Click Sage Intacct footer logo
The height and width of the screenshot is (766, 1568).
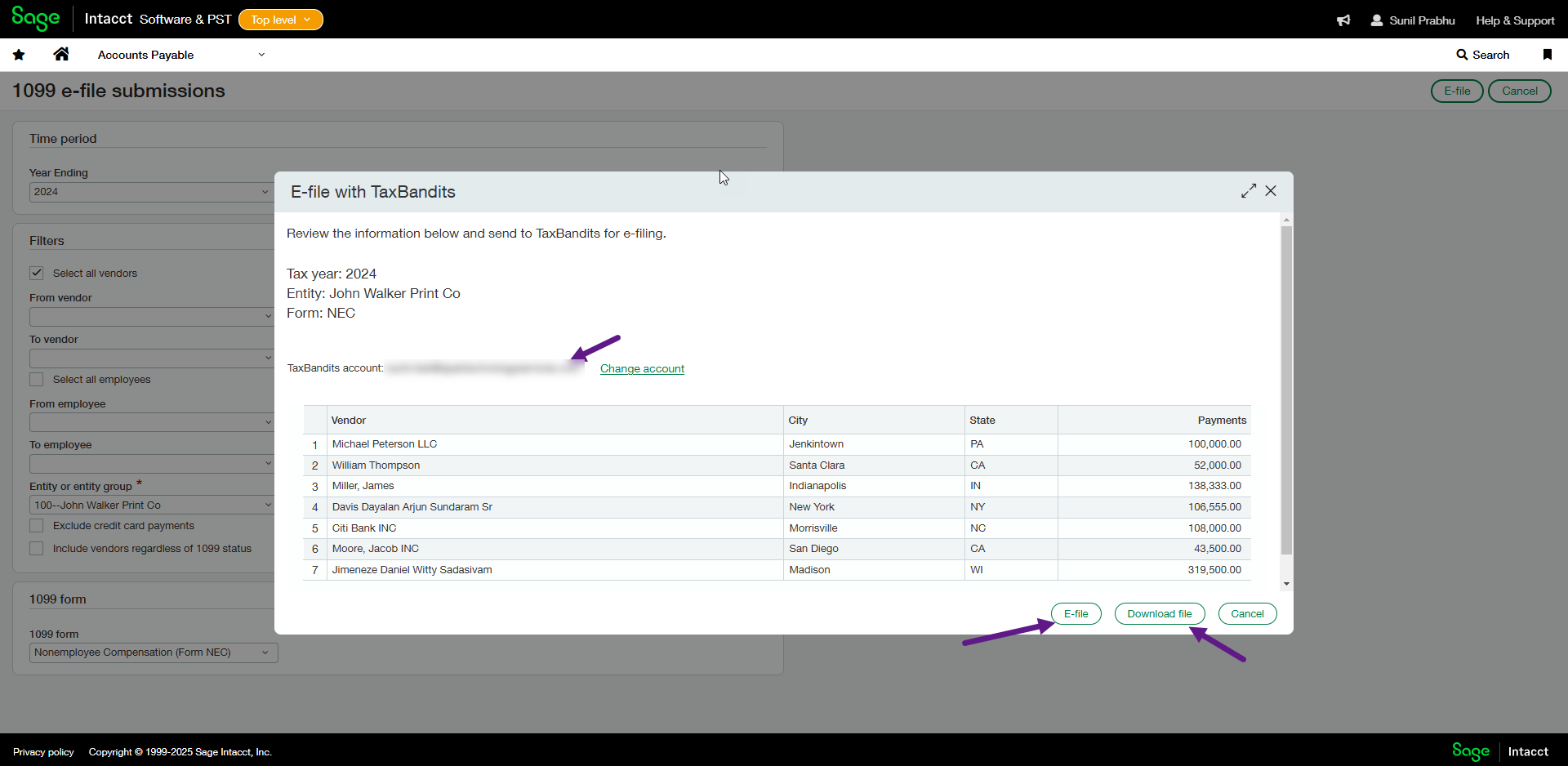(x=1499, y=751)
